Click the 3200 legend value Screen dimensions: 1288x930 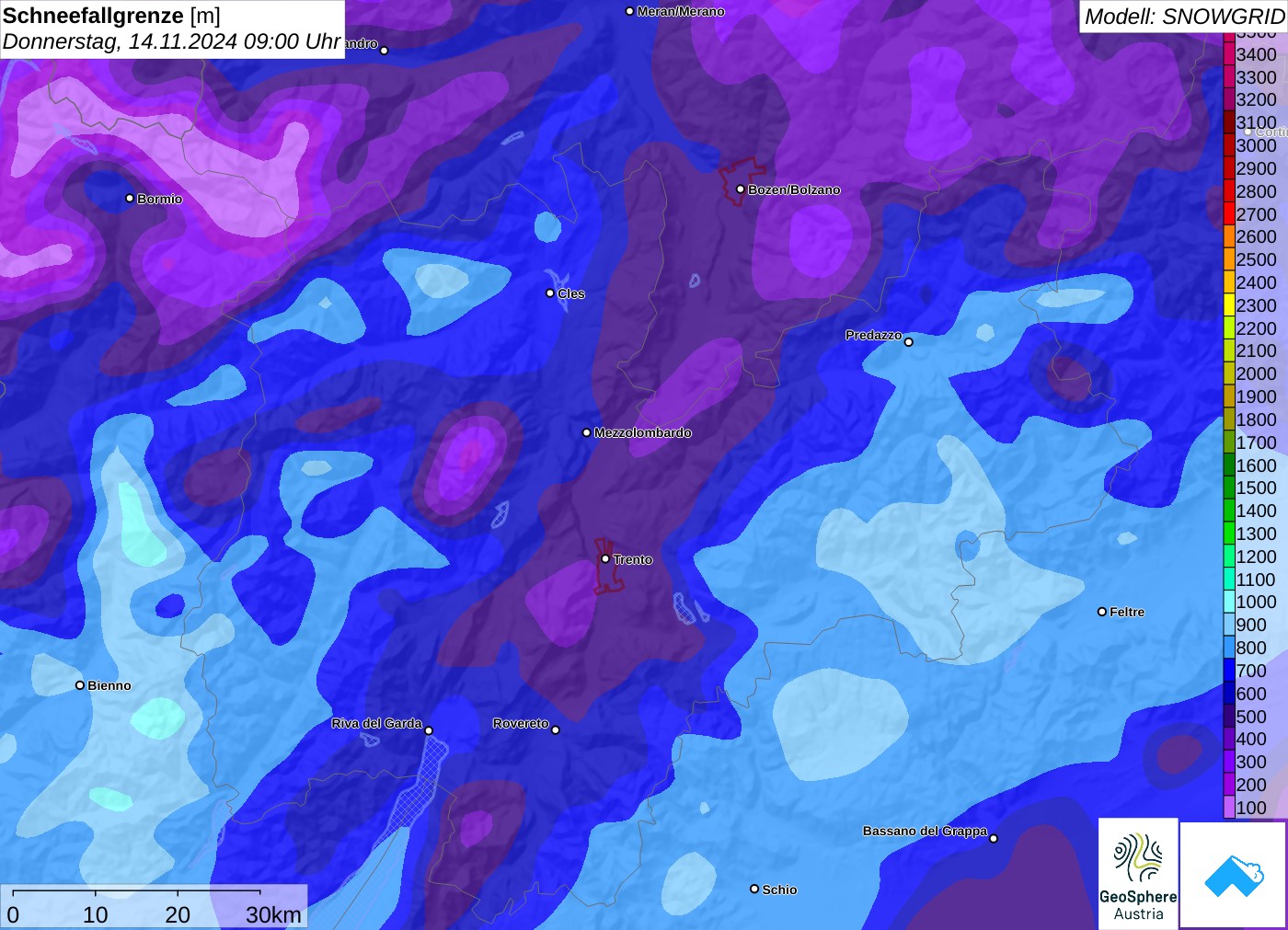(x=1256, y=99)
